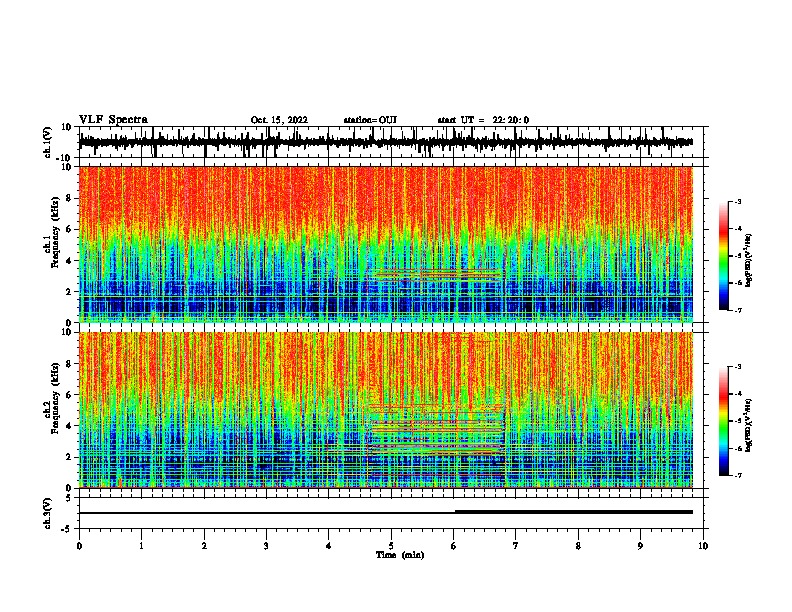This screenshot has height=612, width=792.
Task: Click the 'Time (min)' axis title
Action: [400, 555]
